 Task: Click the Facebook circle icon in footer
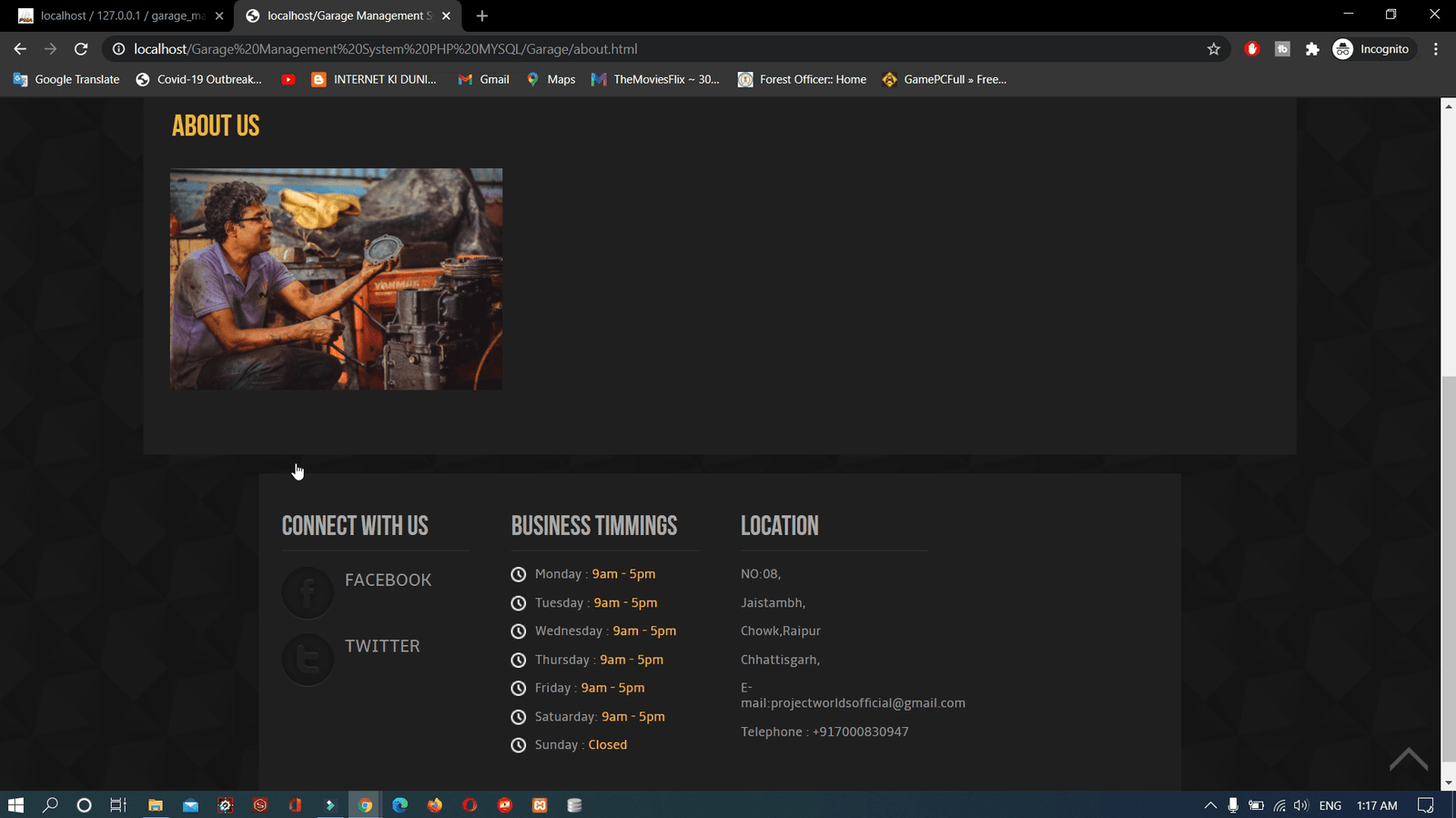pyautogui.click(x=308, y=592)
